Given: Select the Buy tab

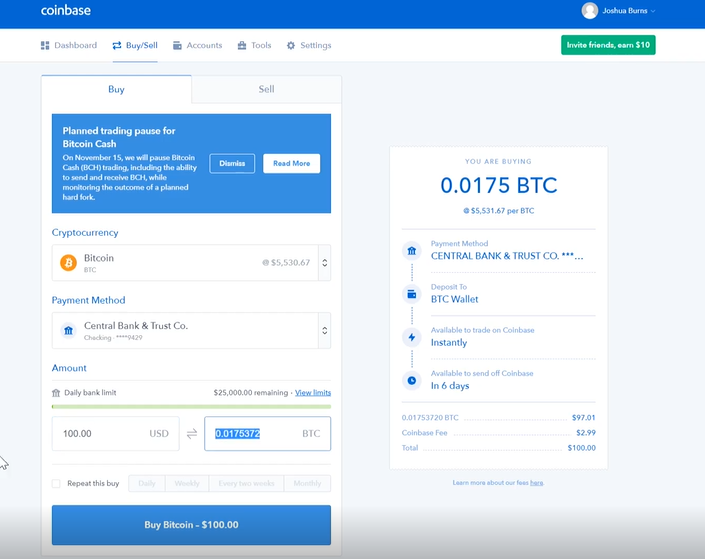Looking at the screenshot, I should click(116, 89).
